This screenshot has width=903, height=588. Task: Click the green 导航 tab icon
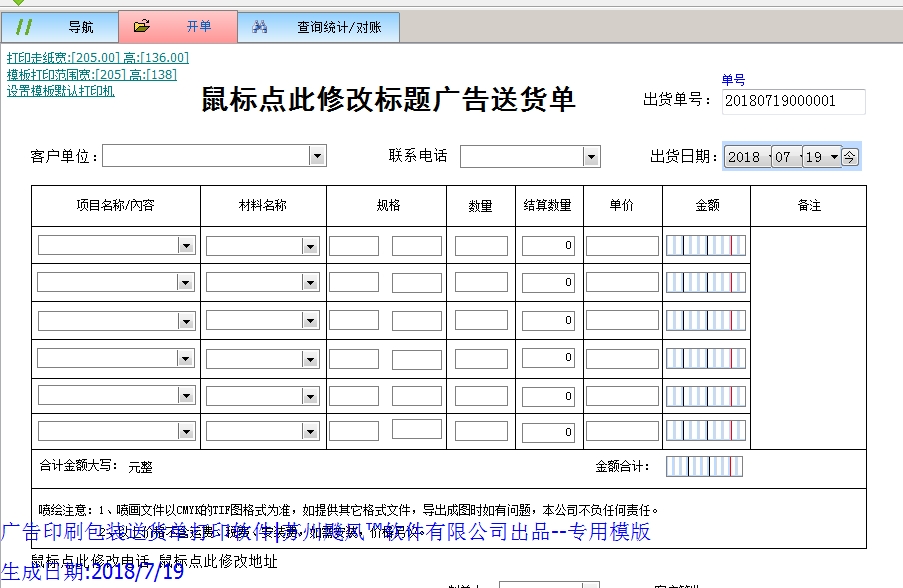click(x=25, y=27)
